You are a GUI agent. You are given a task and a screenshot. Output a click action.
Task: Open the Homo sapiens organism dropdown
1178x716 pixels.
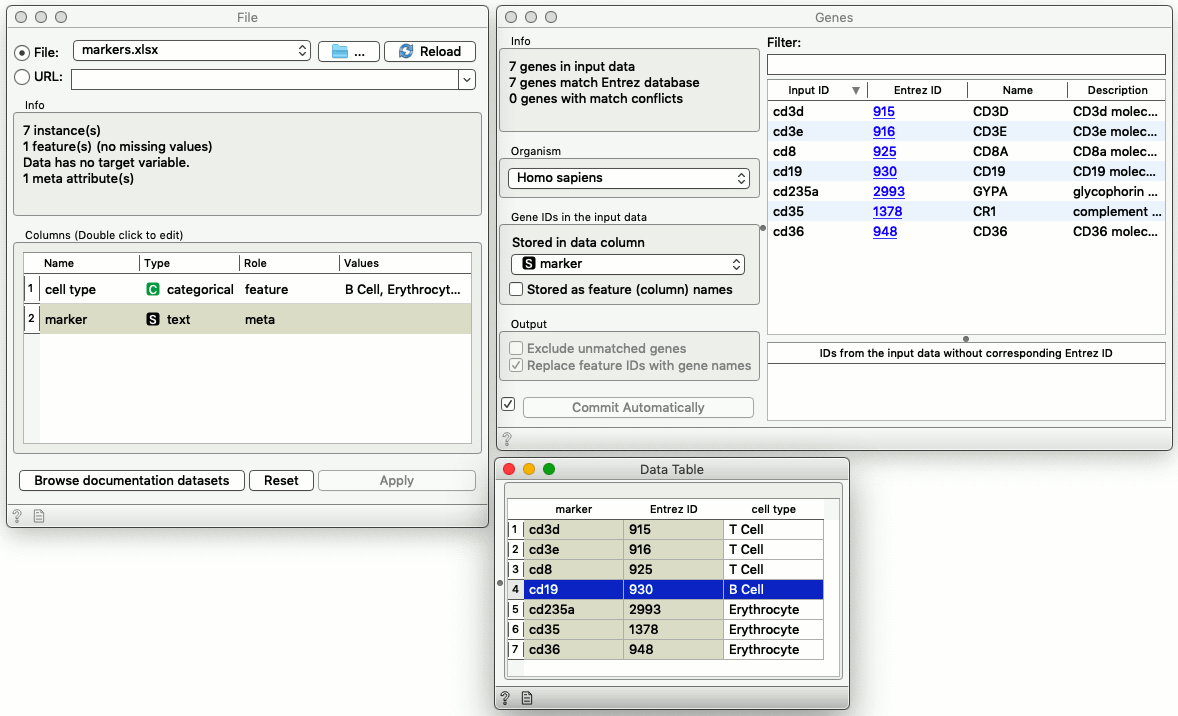tap(629, 178)
